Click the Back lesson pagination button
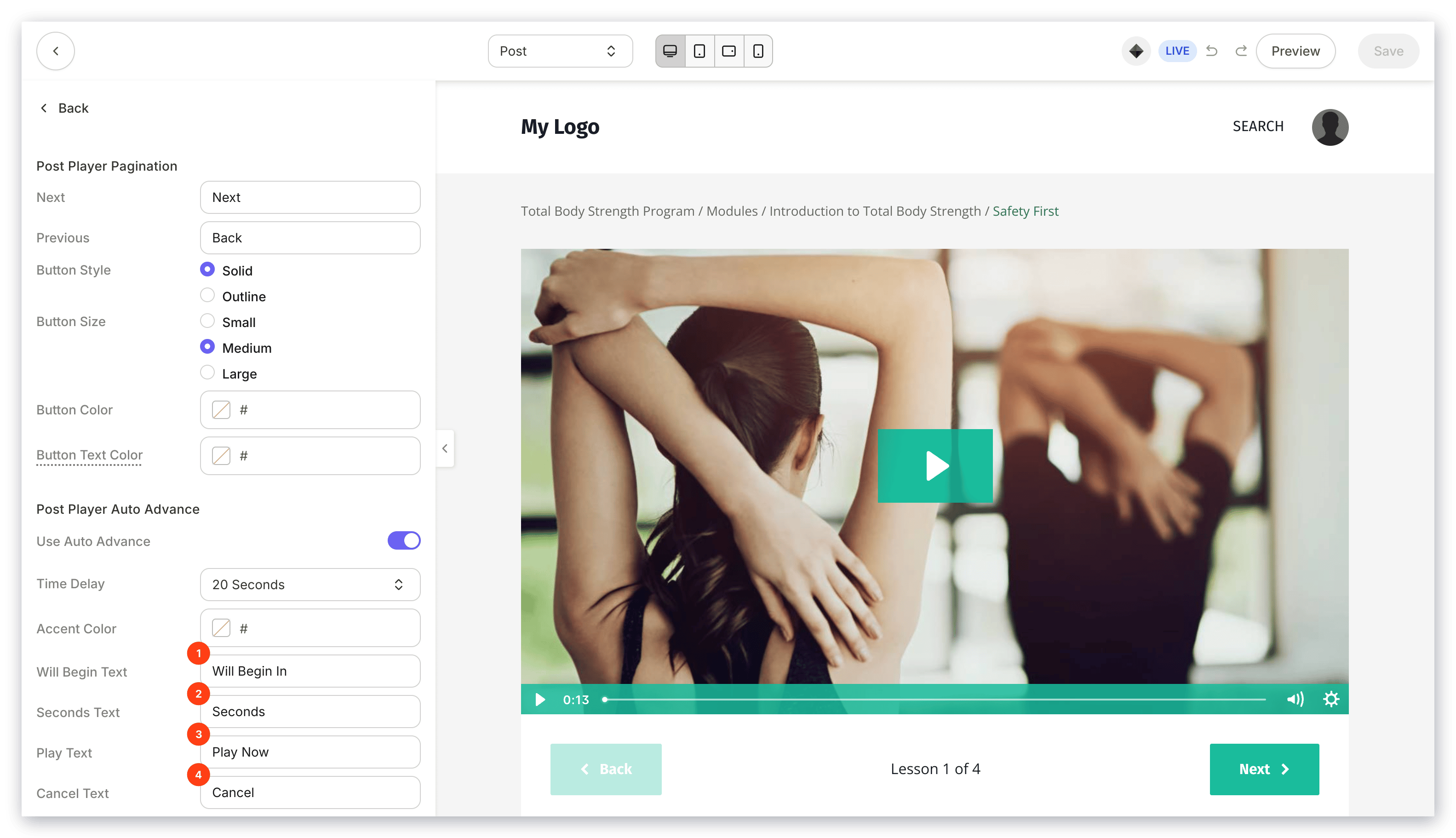The image size is (1456, 838). [605, 769]
